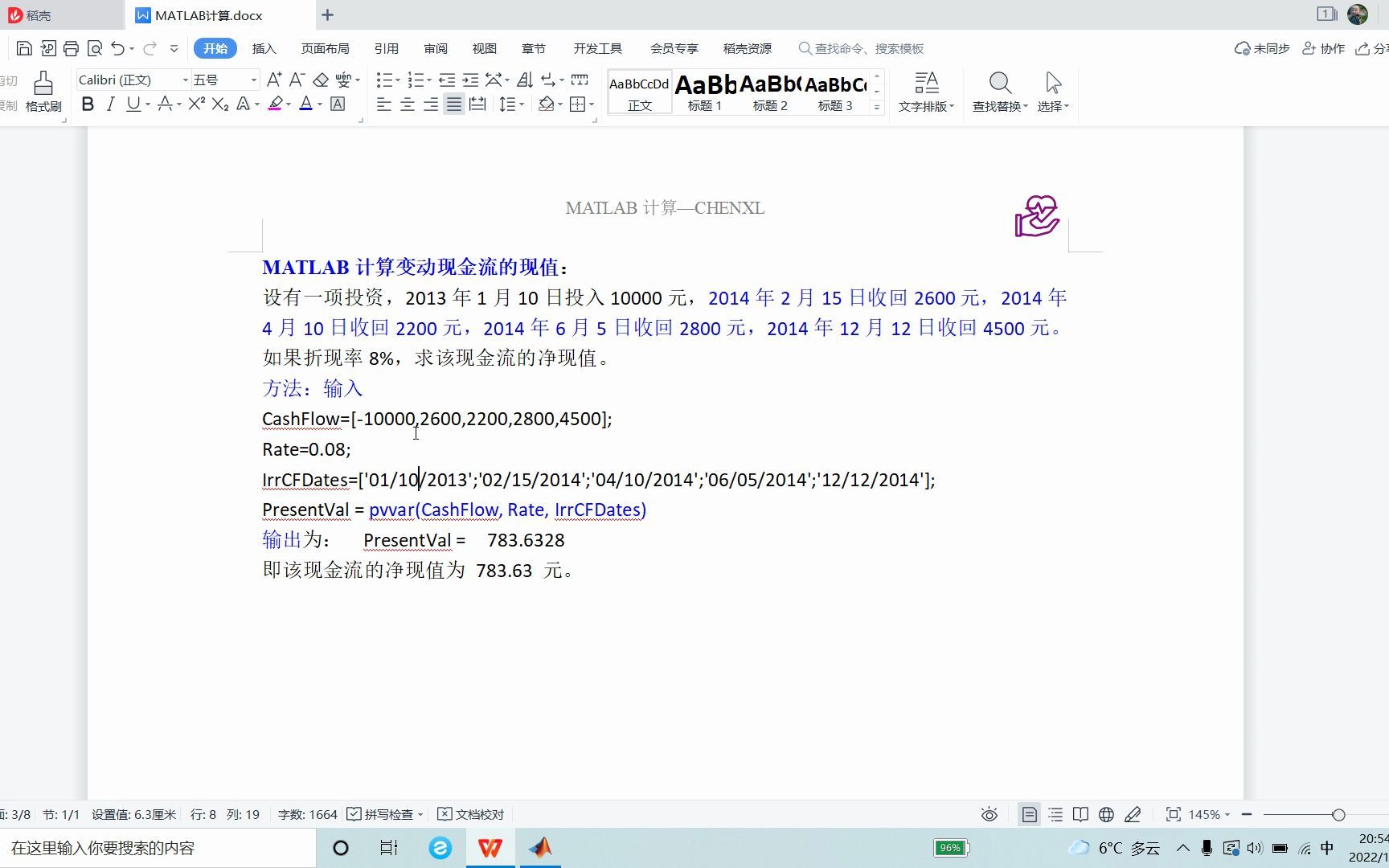
Task: Open the 审阅 (Review) tab
Action: (435, 48)
